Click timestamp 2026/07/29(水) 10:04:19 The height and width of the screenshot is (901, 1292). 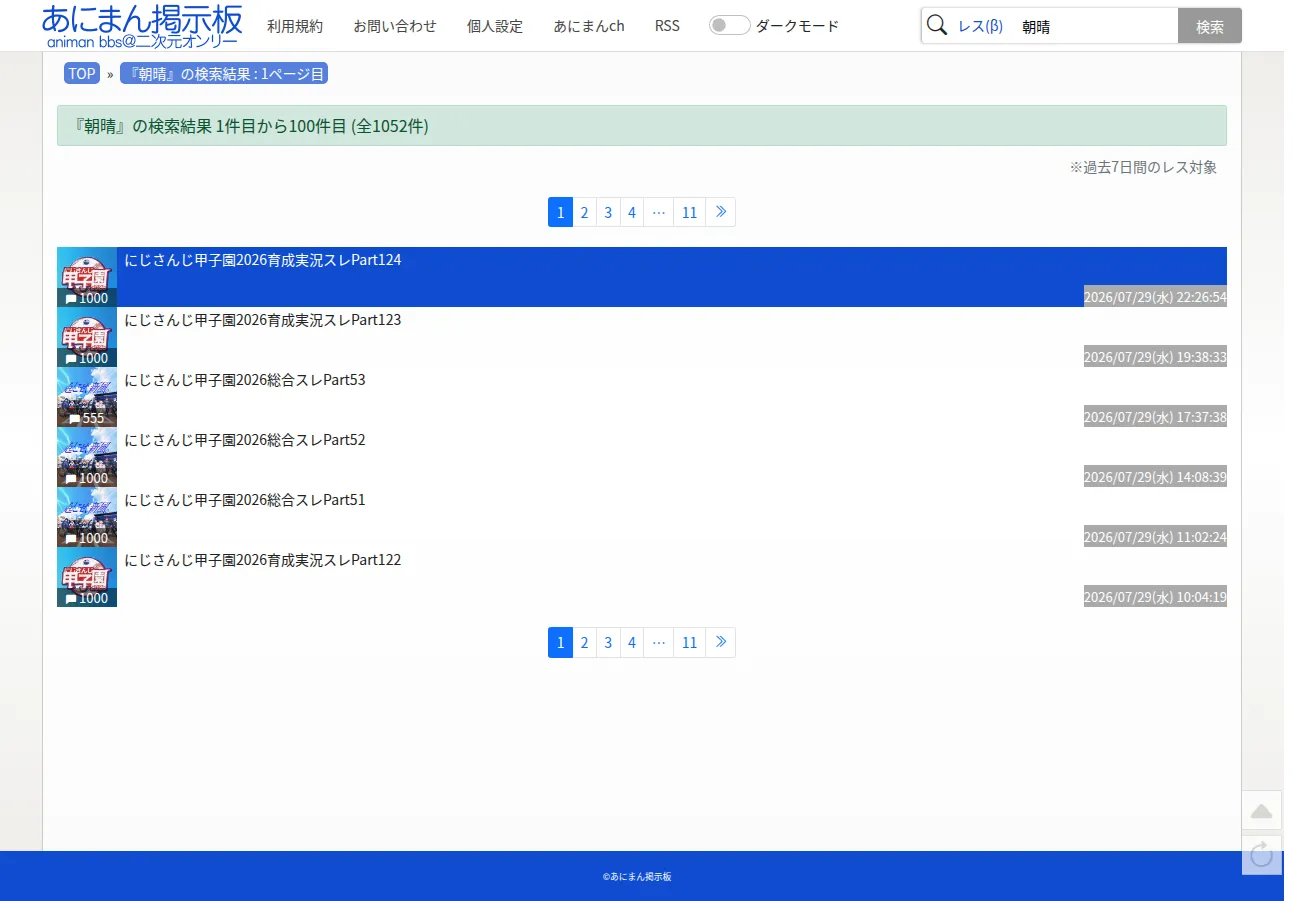click(x=1155, y=597)
